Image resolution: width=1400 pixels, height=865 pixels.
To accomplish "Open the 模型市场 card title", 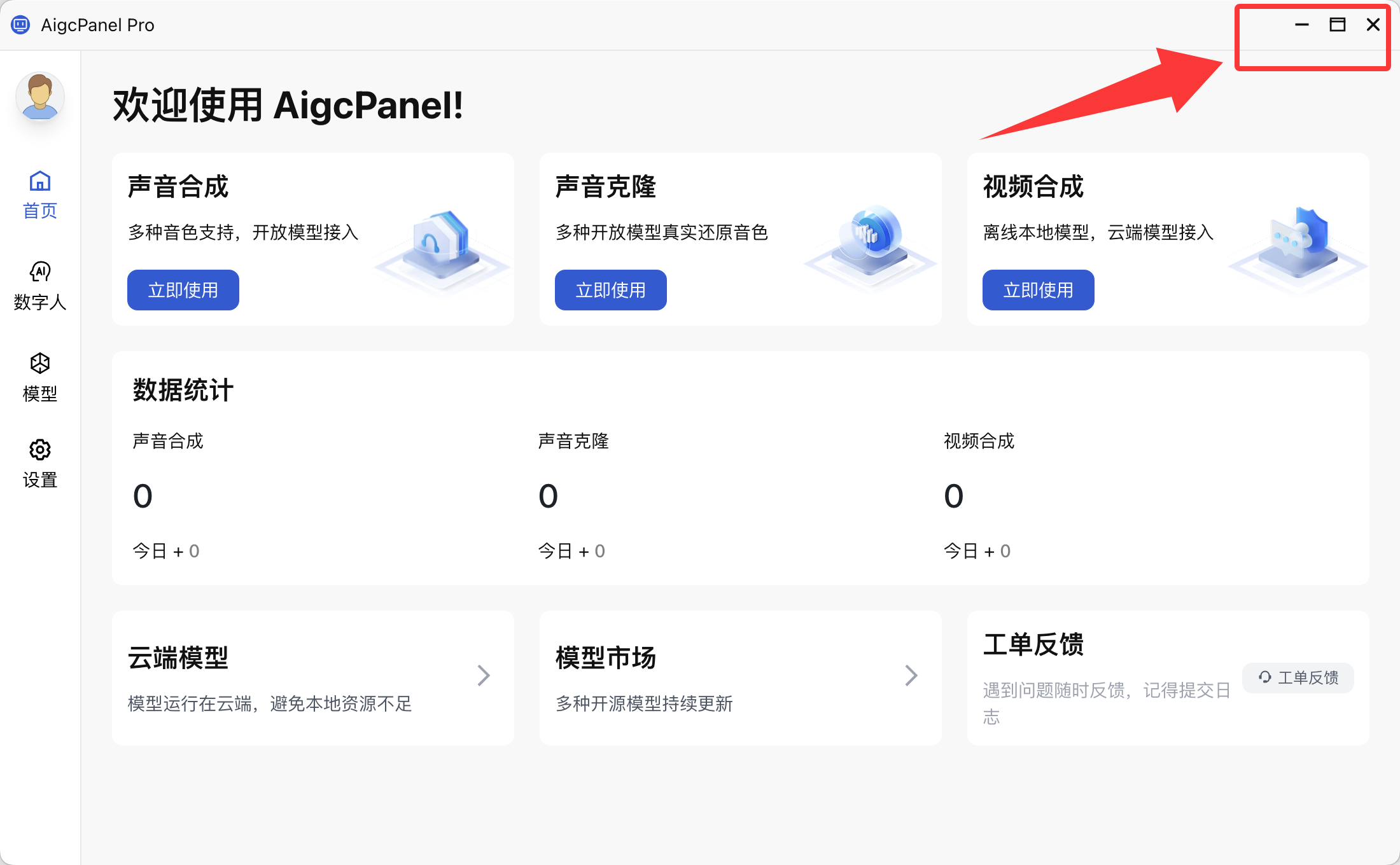I will 606,658.
